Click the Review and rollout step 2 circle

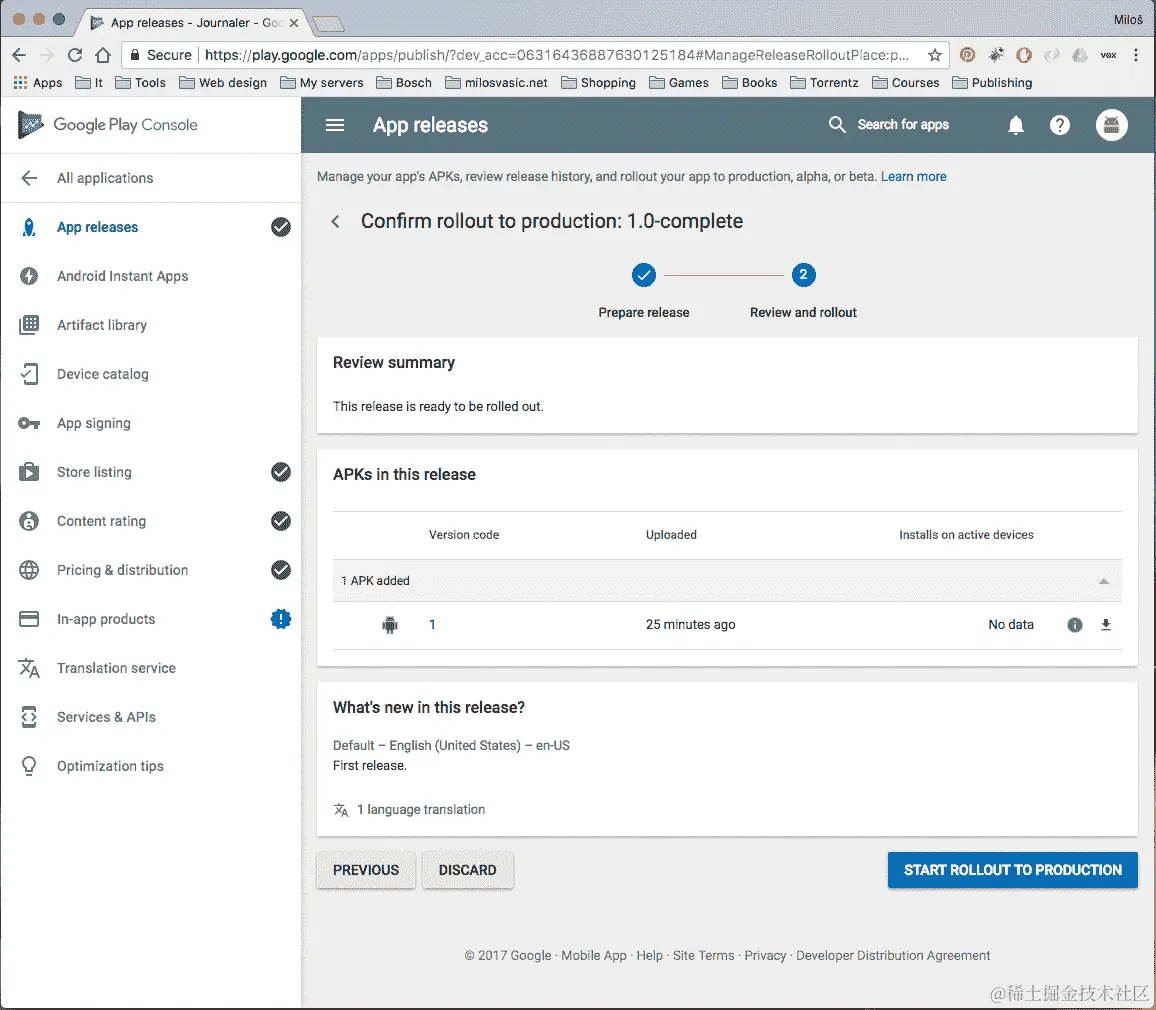tap(804, 275)
